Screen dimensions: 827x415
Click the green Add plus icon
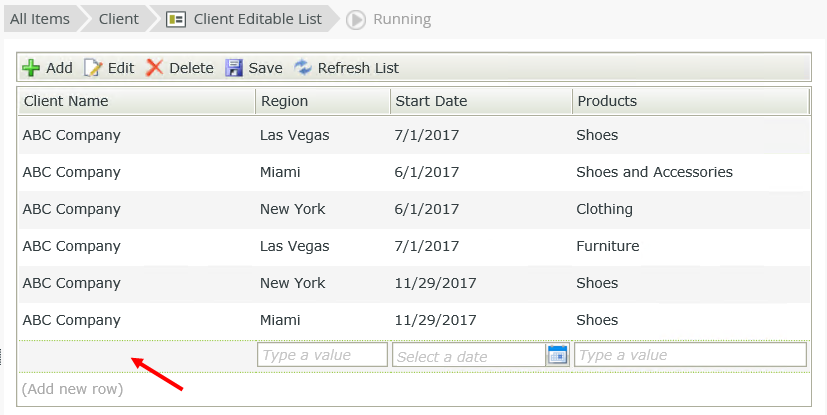[x=31, y=68]
